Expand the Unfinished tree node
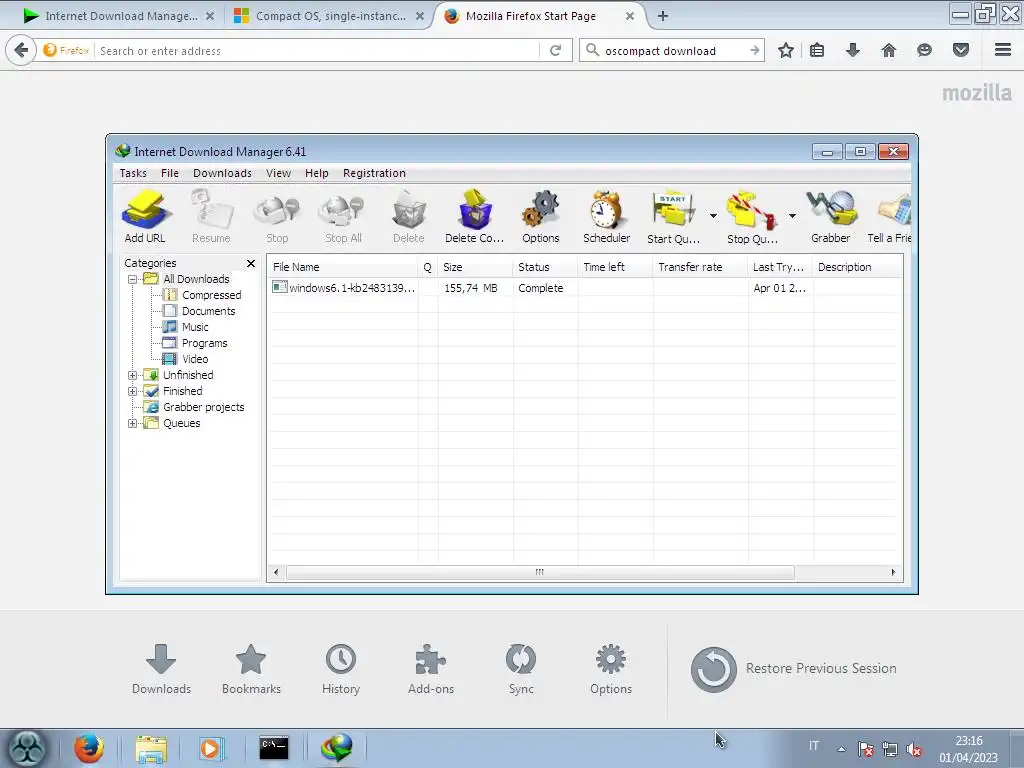This screenshot has height=768, width=1024. (x=133, y=376)
